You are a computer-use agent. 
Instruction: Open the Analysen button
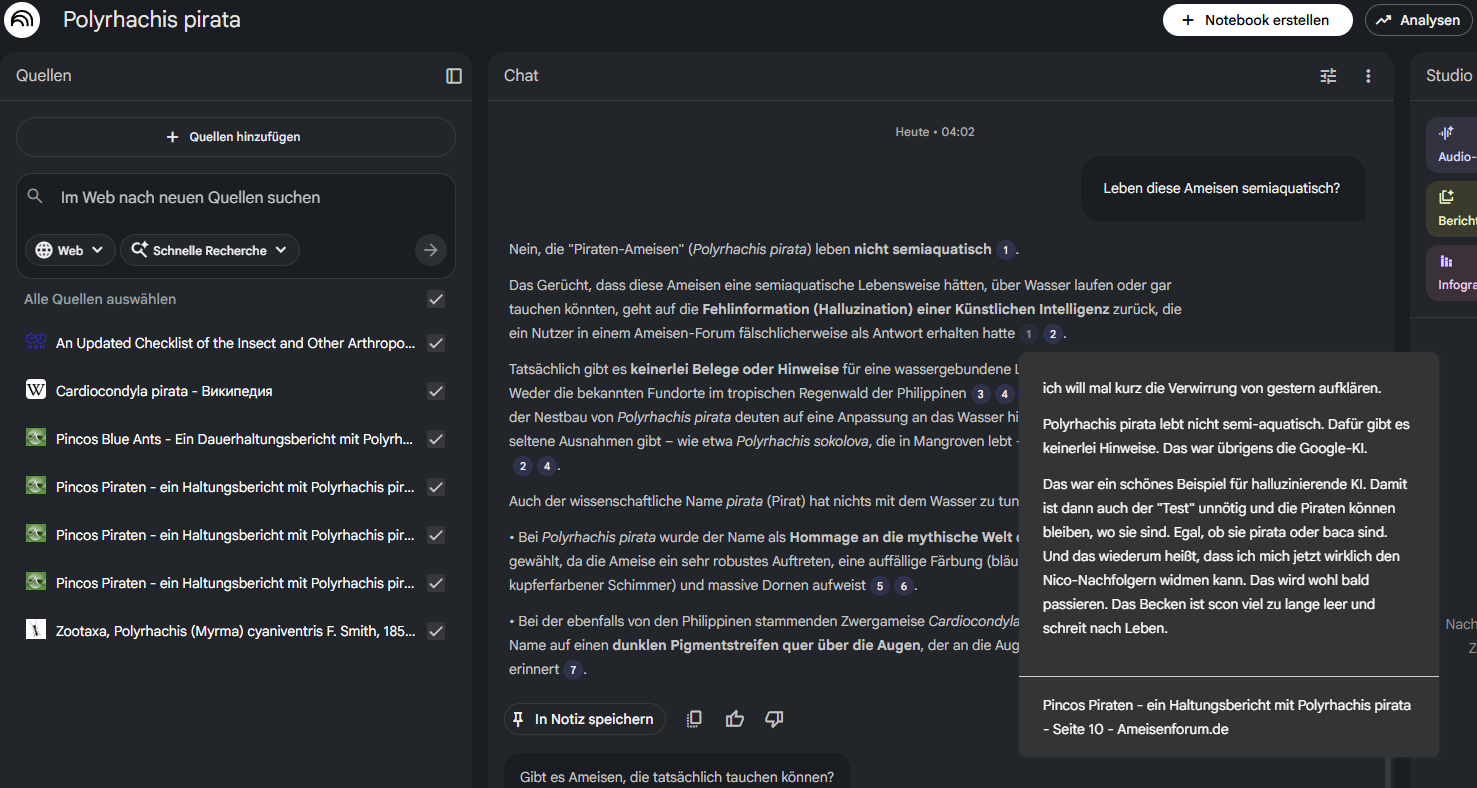(x=1418, y=20)
